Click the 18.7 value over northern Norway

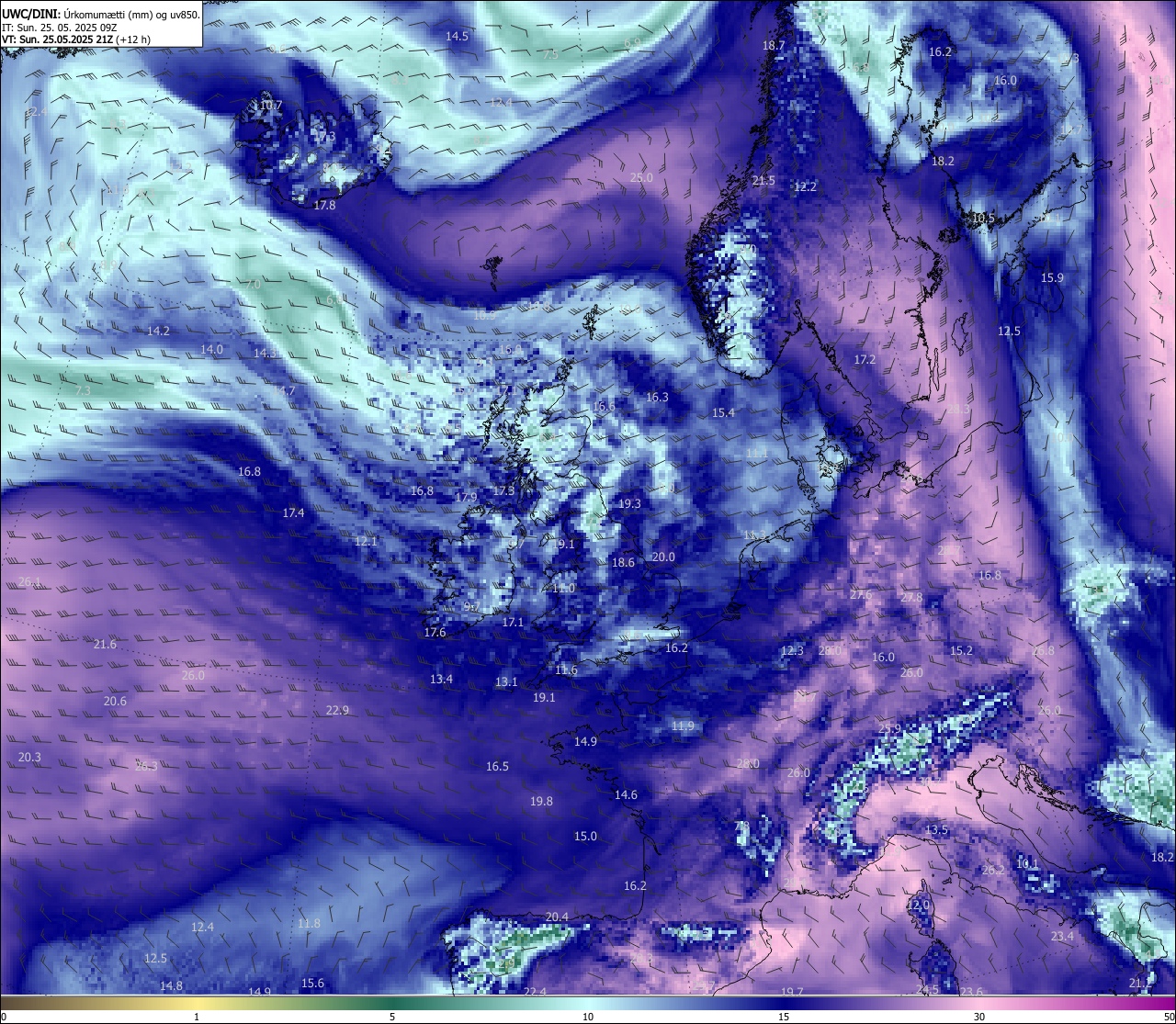point(774,45)
